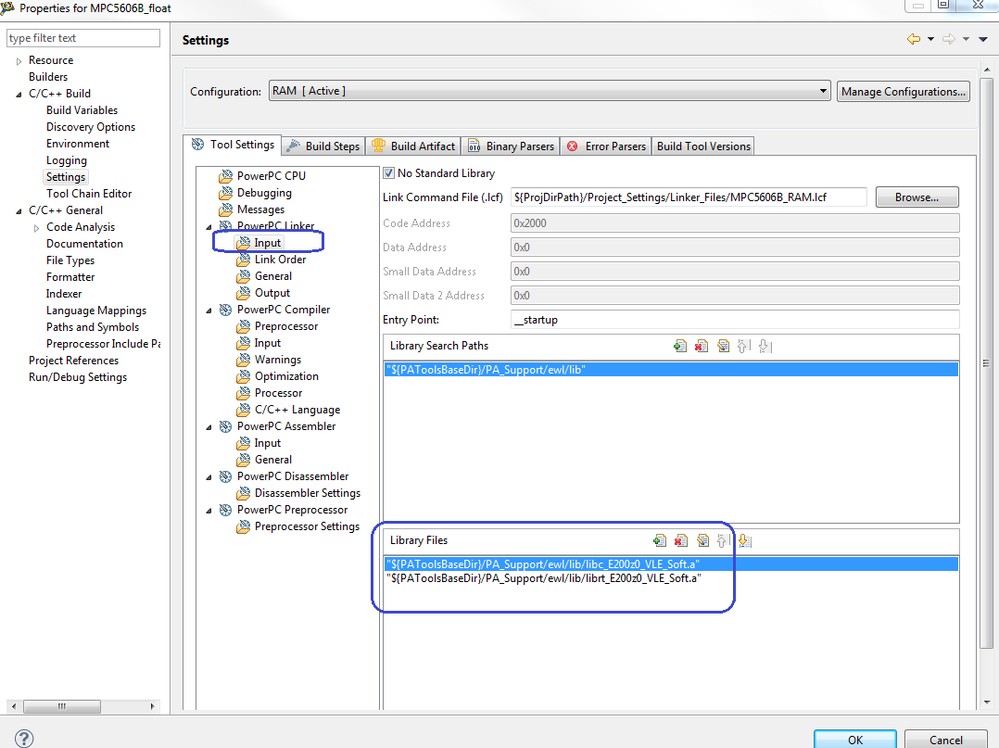Go forward with the grey arrow
This screenshot has width=999, height=748.
(949, 40)
